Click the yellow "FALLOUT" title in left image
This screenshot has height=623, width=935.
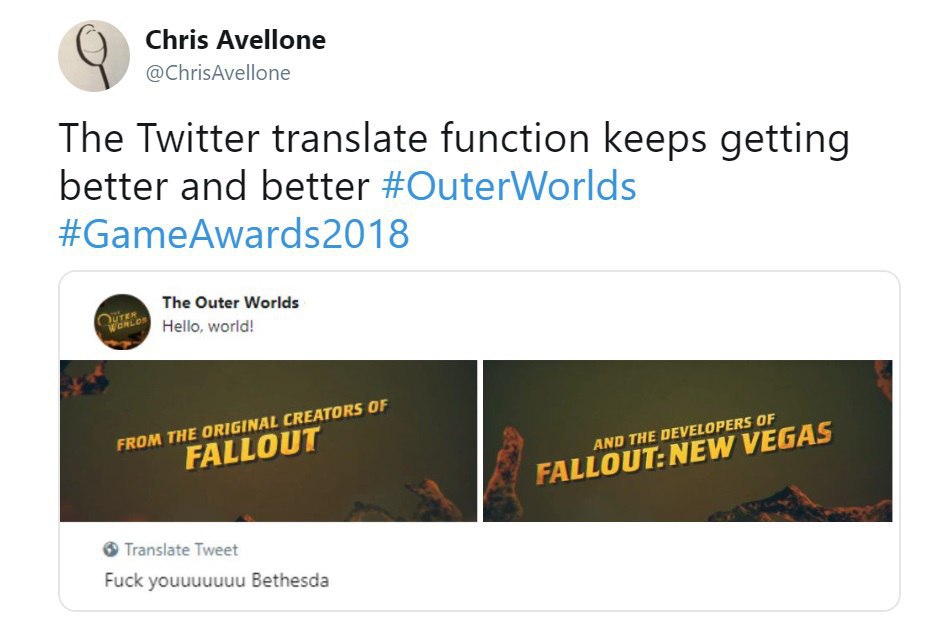(251, 448)
